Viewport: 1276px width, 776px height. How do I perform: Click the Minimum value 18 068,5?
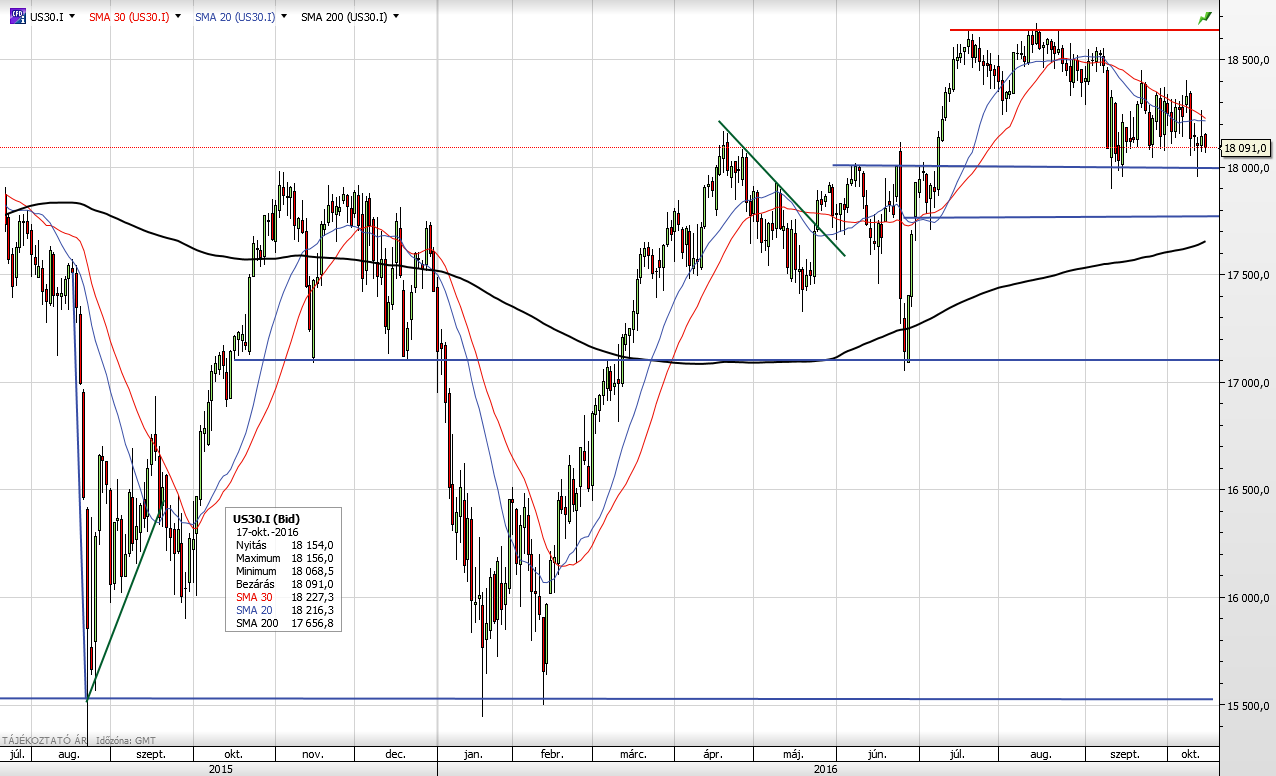(312, 571)
